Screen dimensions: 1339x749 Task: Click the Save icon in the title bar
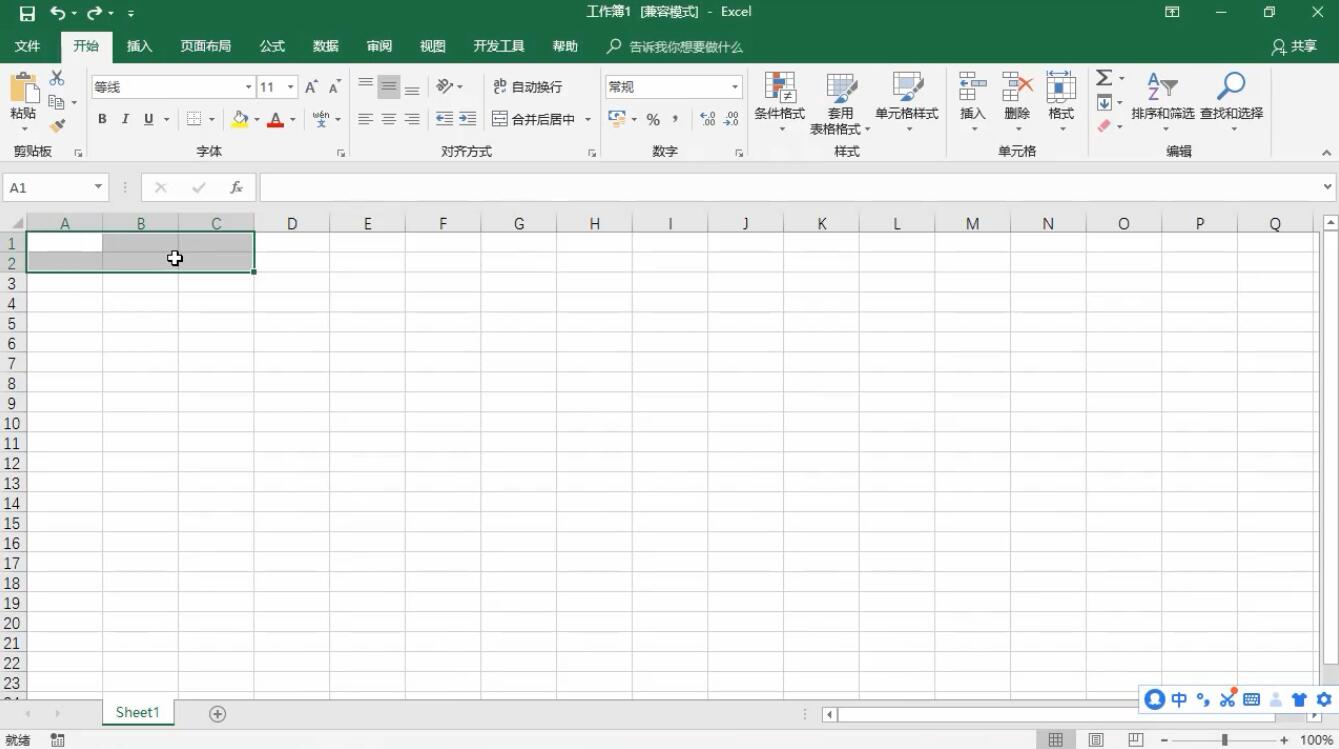tap(27, 13)
